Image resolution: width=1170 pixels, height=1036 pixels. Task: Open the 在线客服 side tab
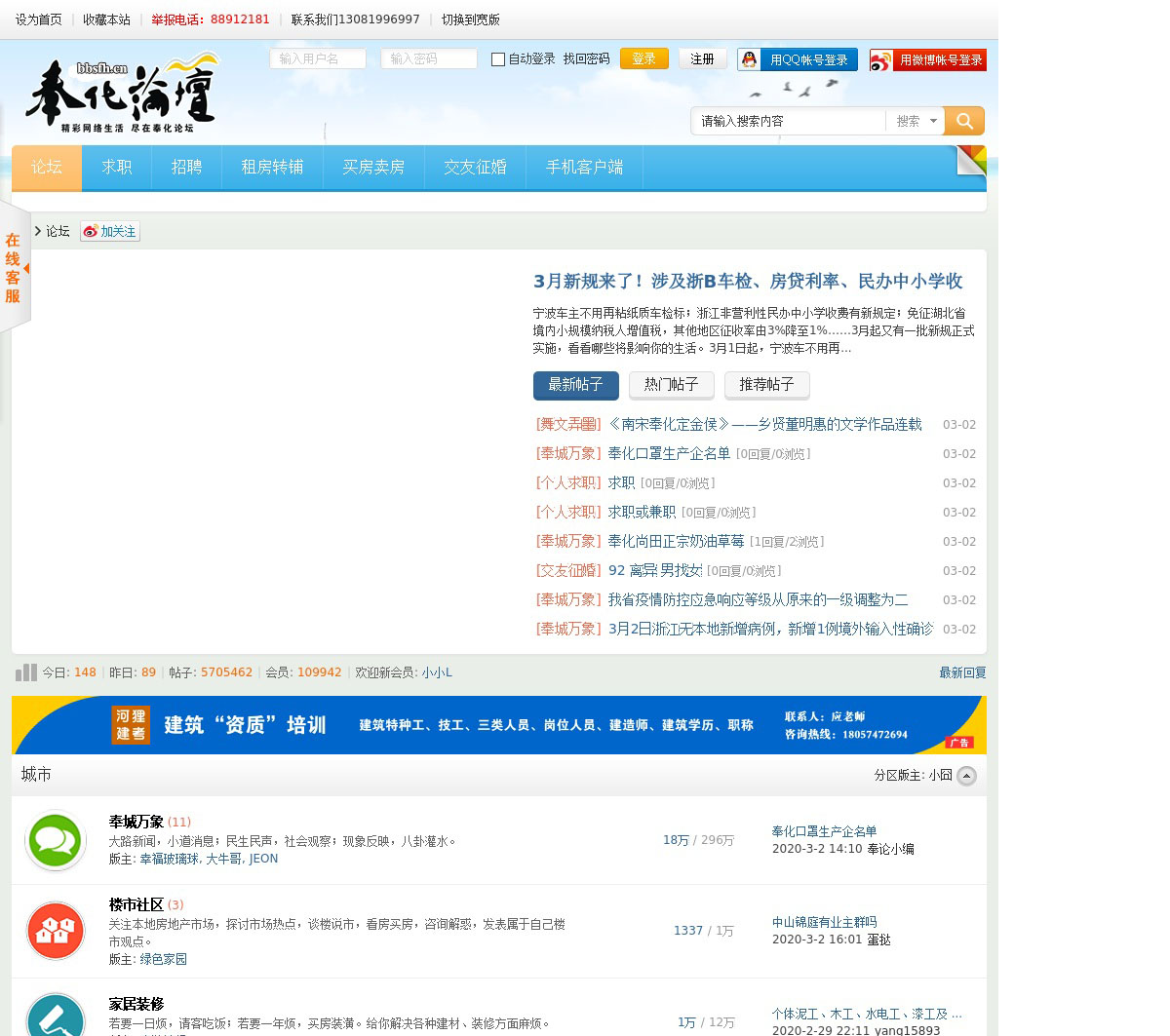[x=14, y=267]
